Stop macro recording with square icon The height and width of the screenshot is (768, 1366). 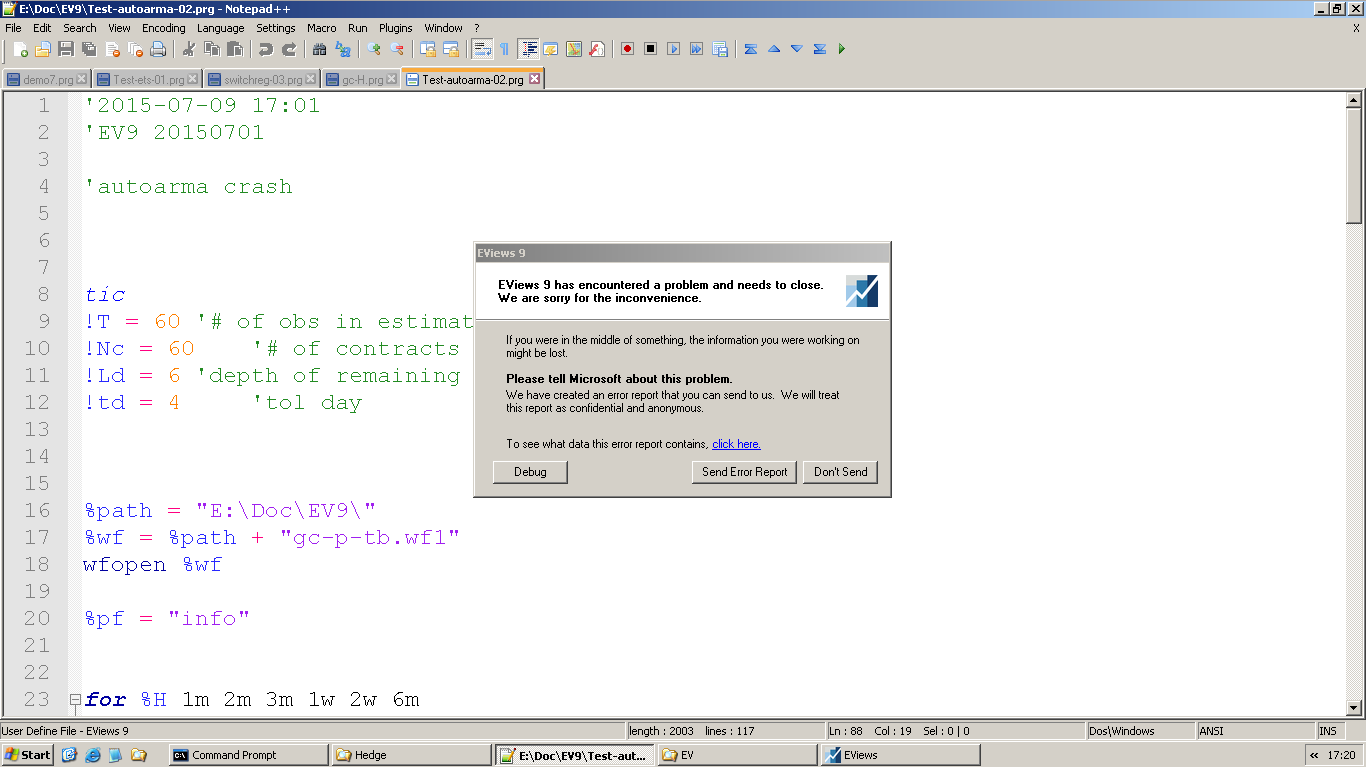[651, 49]
